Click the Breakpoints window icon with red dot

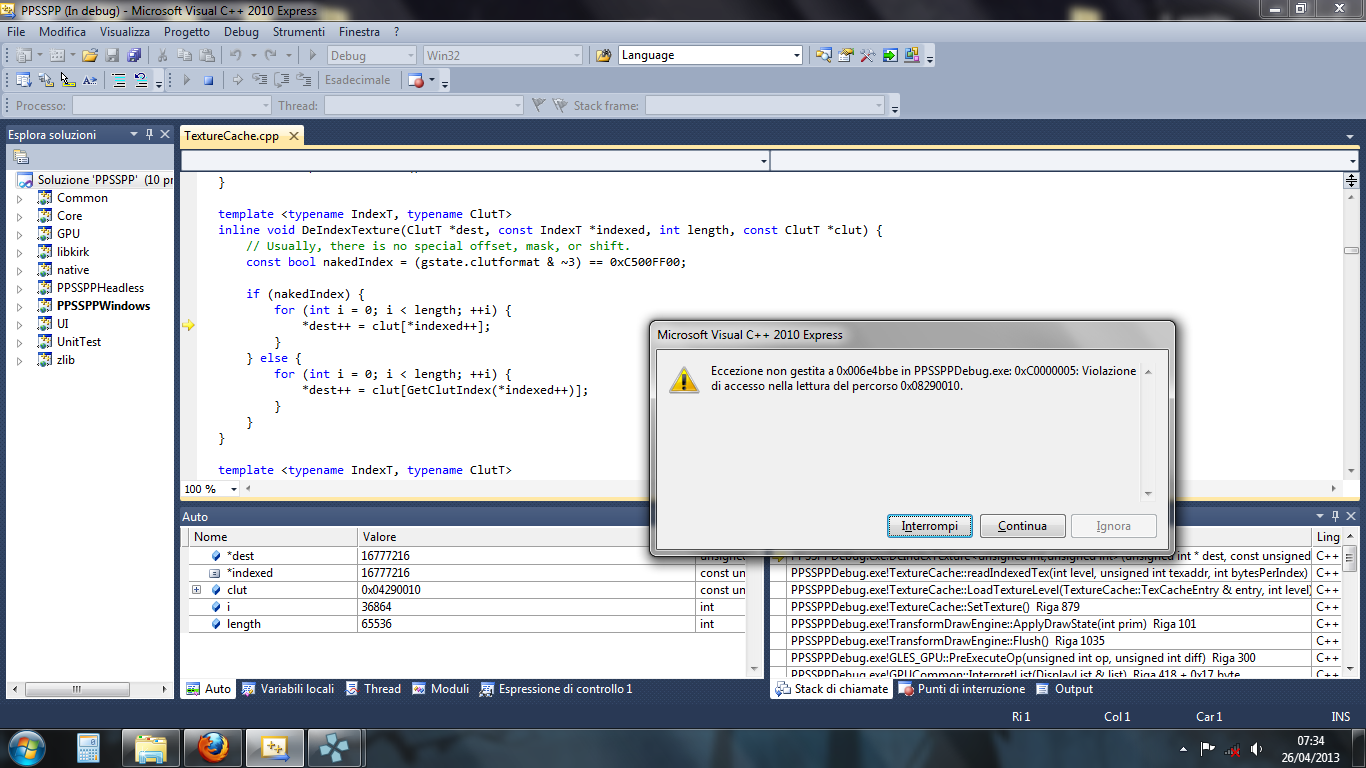[416, 80]
